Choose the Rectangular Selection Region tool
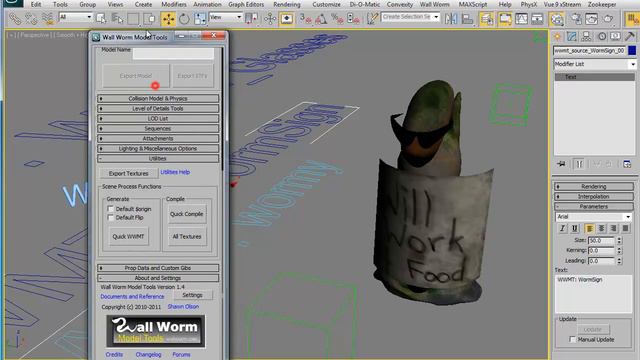 (133, 19)
